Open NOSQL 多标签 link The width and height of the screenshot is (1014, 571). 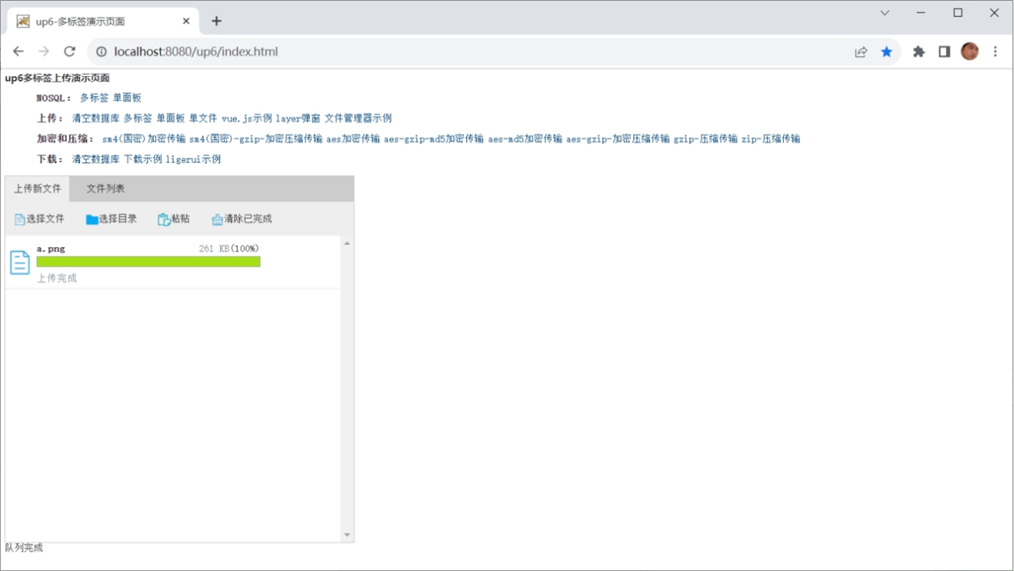click(94, 98)
